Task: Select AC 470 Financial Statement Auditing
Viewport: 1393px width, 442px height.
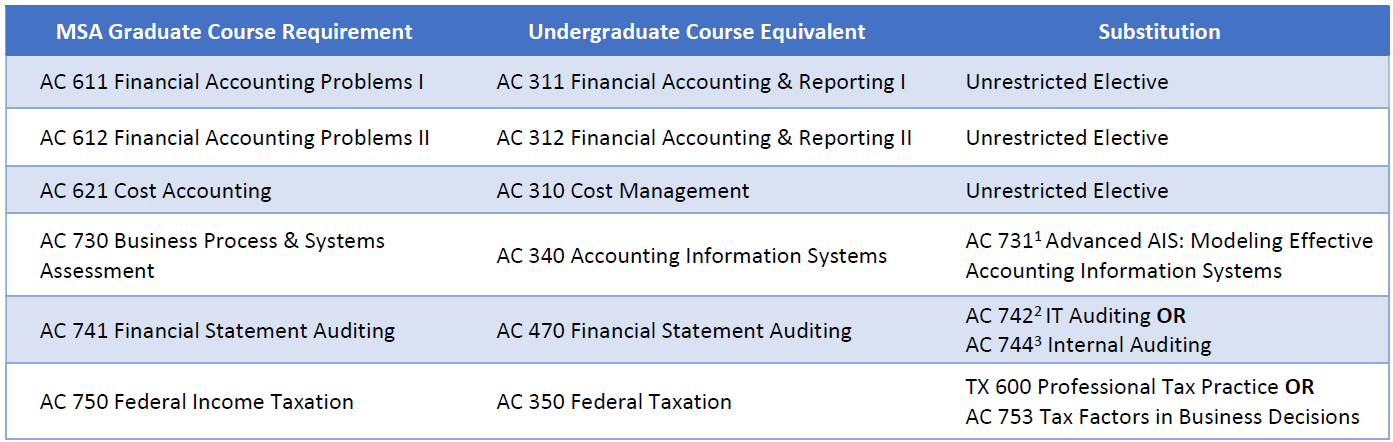Action: click(x=674, y=330)
